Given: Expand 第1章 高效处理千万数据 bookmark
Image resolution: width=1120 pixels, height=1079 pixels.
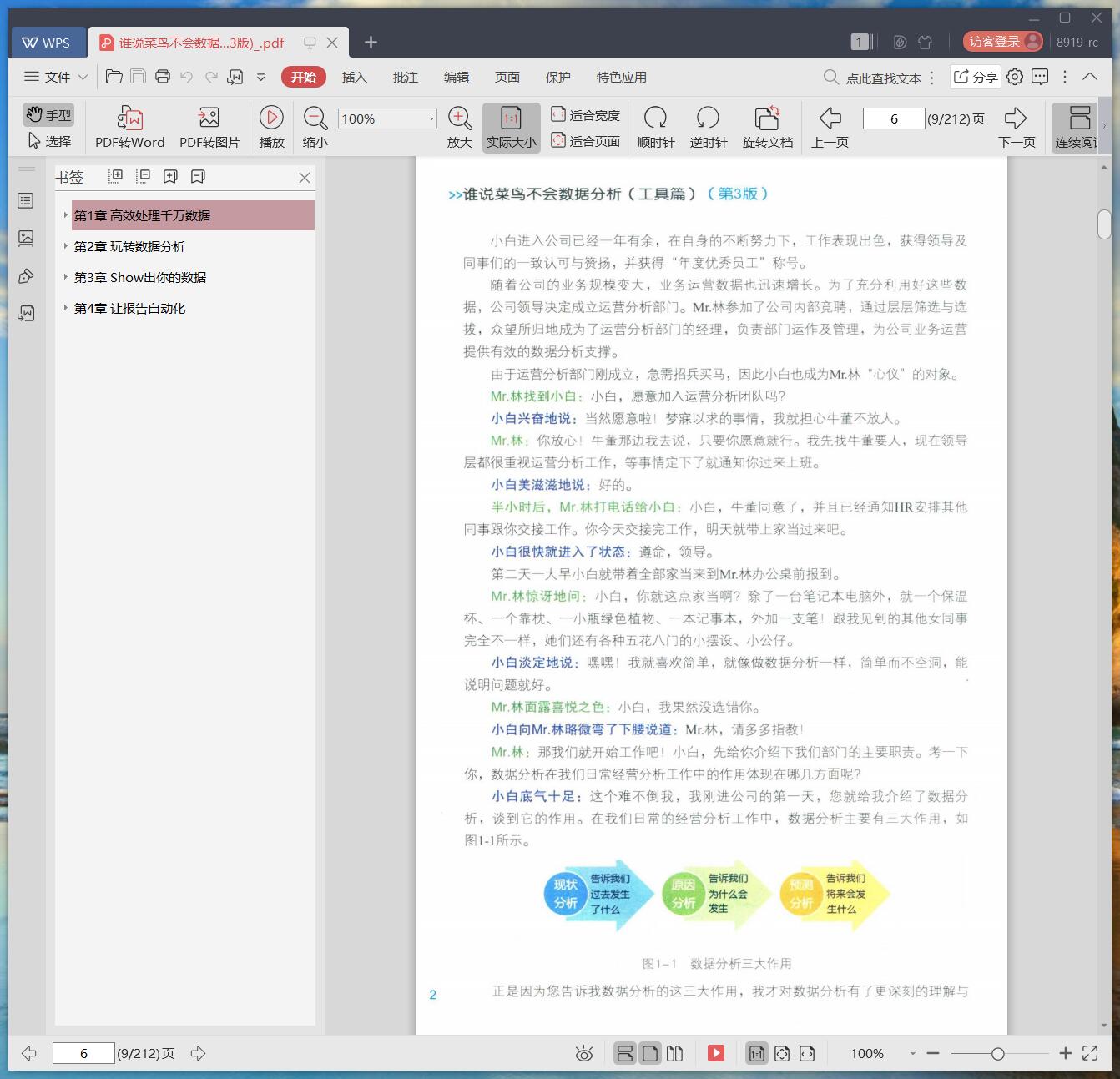Looking at the screenshot, I should point(66,215).
